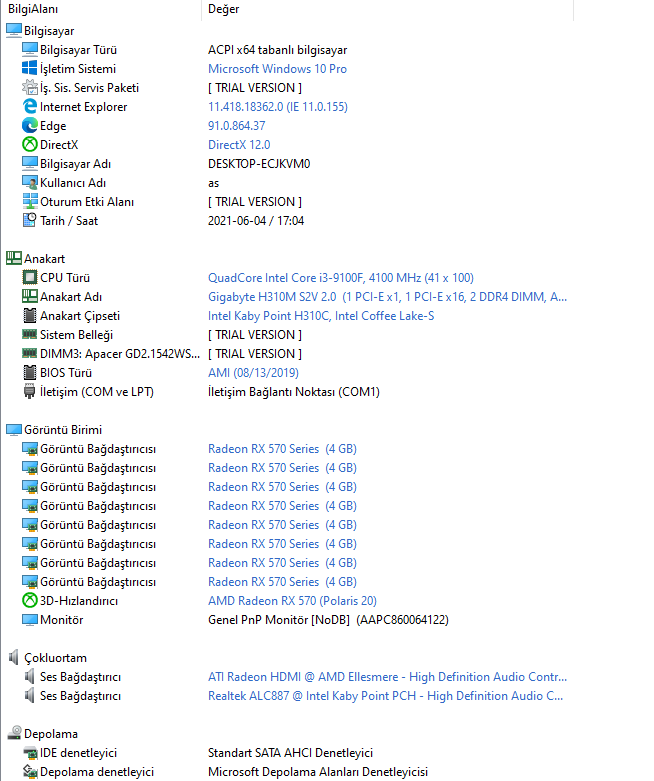Click the Anakart Adı motherboard icon
This screenshot has height=781, width=654.
(x=30, y=296)
